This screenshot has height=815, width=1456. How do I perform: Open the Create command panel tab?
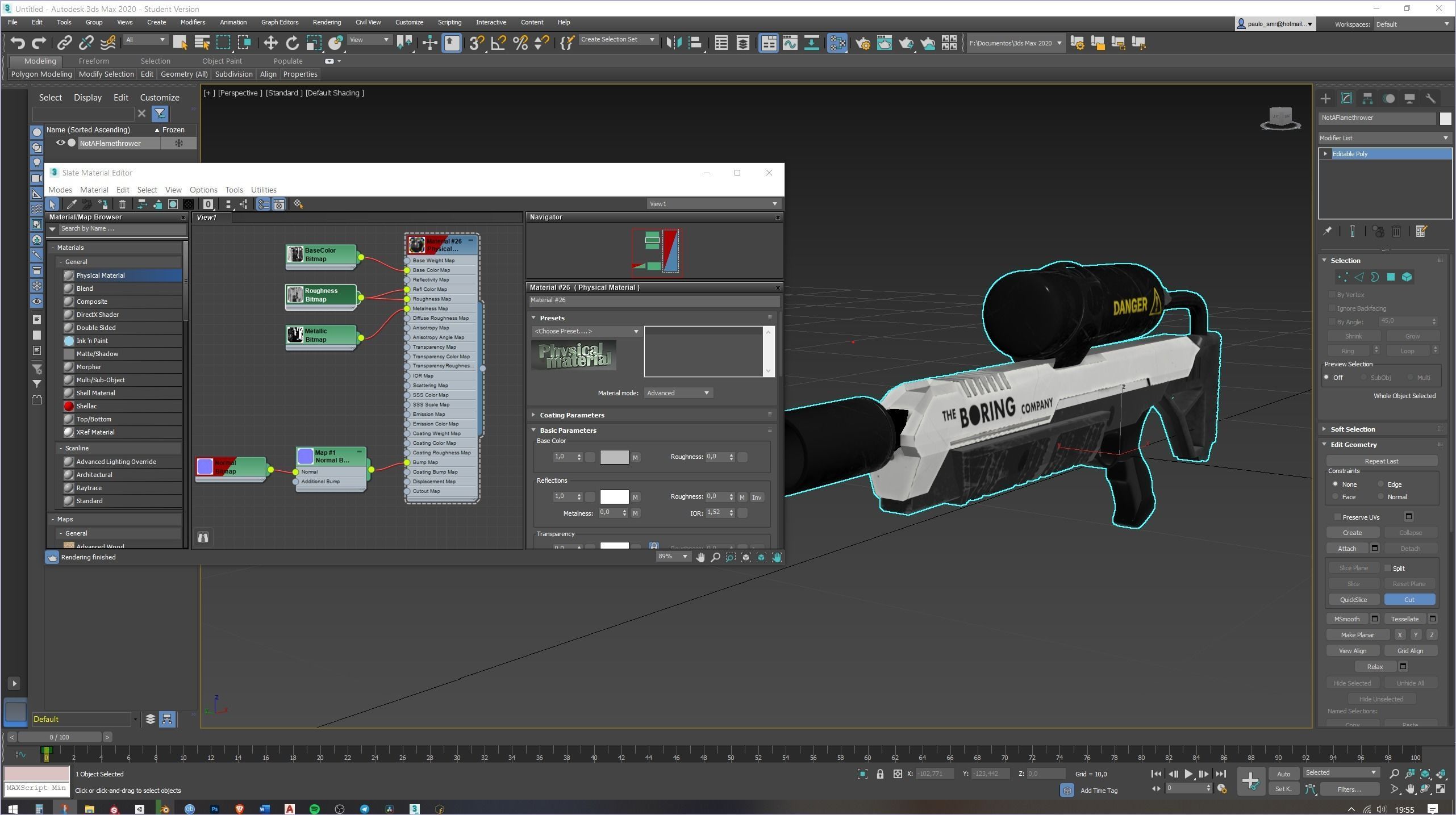pyautogui.click(x=1325, y=98)
